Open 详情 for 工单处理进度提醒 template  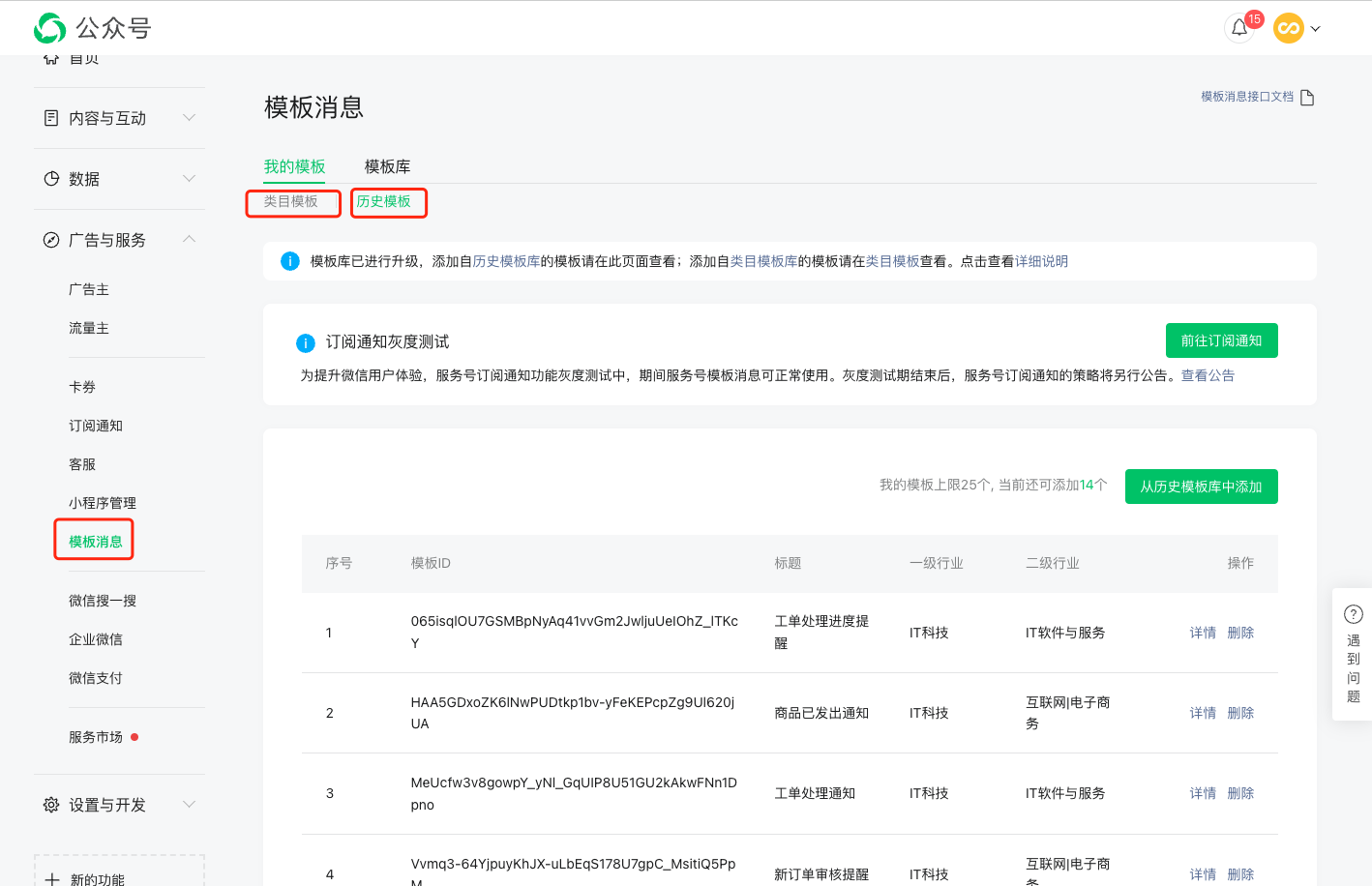pos(1203,633)
